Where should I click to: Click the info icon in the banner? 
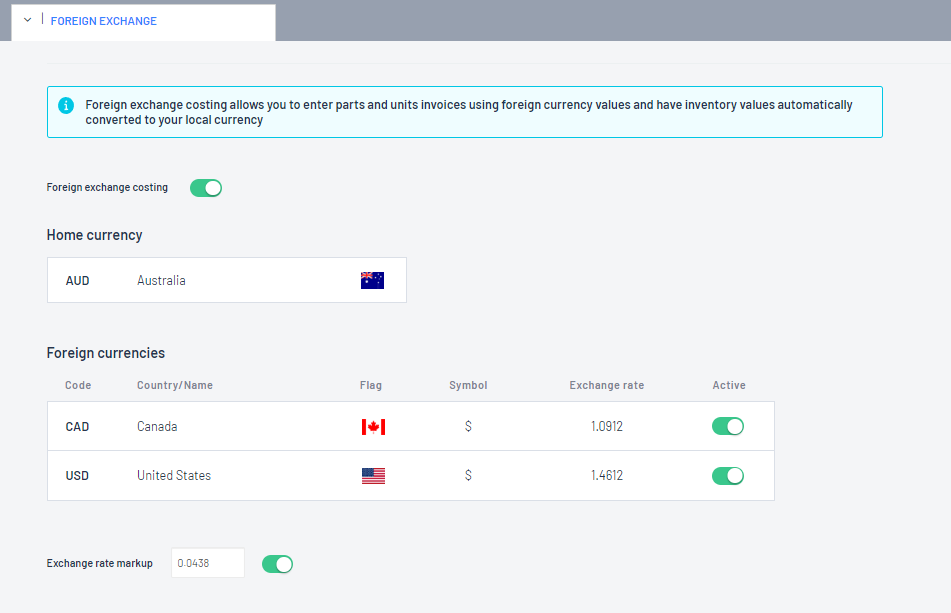66,106
